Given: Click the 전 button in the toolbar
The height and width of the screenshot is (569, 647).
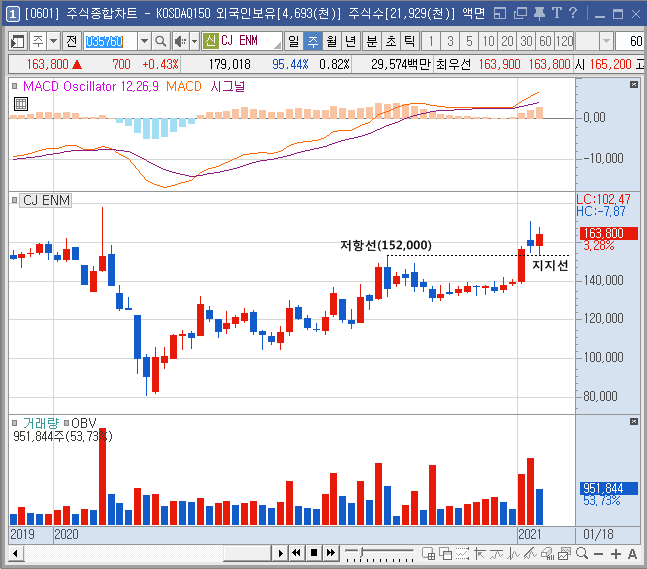Looking at the screenshot, I should (71, 41).
